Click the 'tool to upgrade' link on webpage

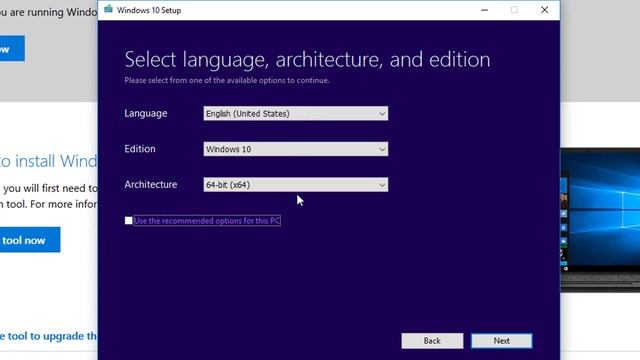click(49, 336)
